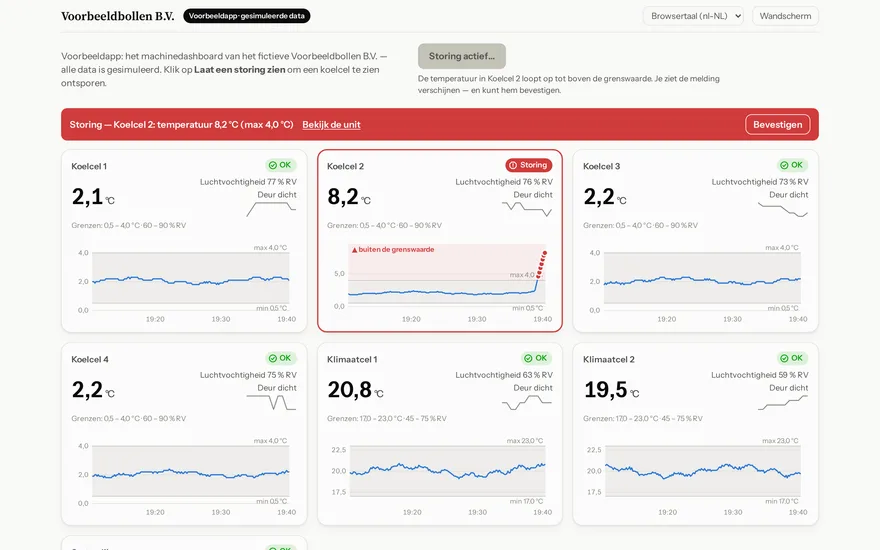880x550 pixels.
Task: Click the 20,8 °C reading in Klimaatcel 1
Action: tap(355, 389)
